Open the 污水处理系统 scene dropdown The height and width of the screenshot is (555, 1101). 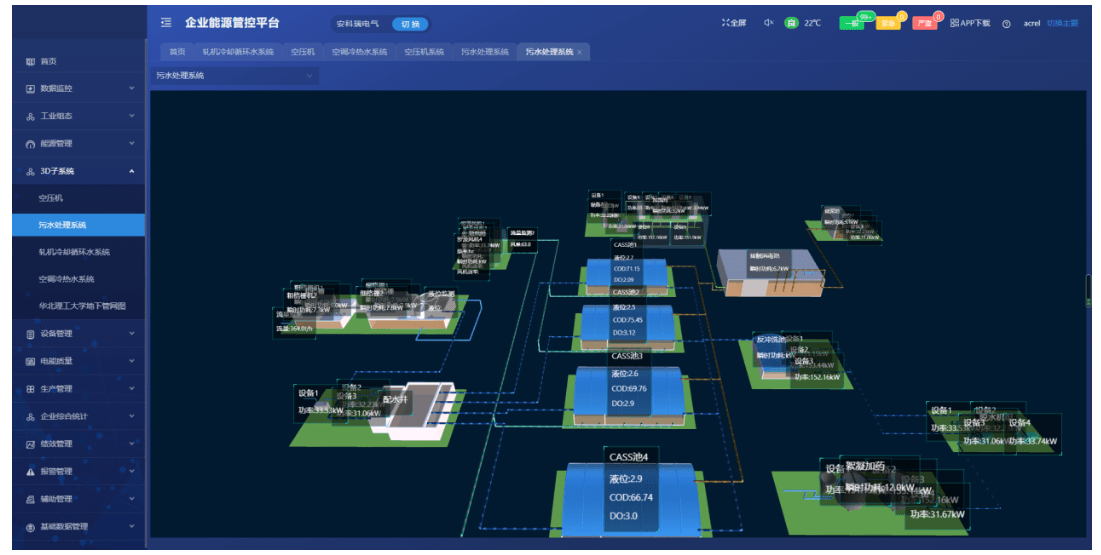pos(235,76)
